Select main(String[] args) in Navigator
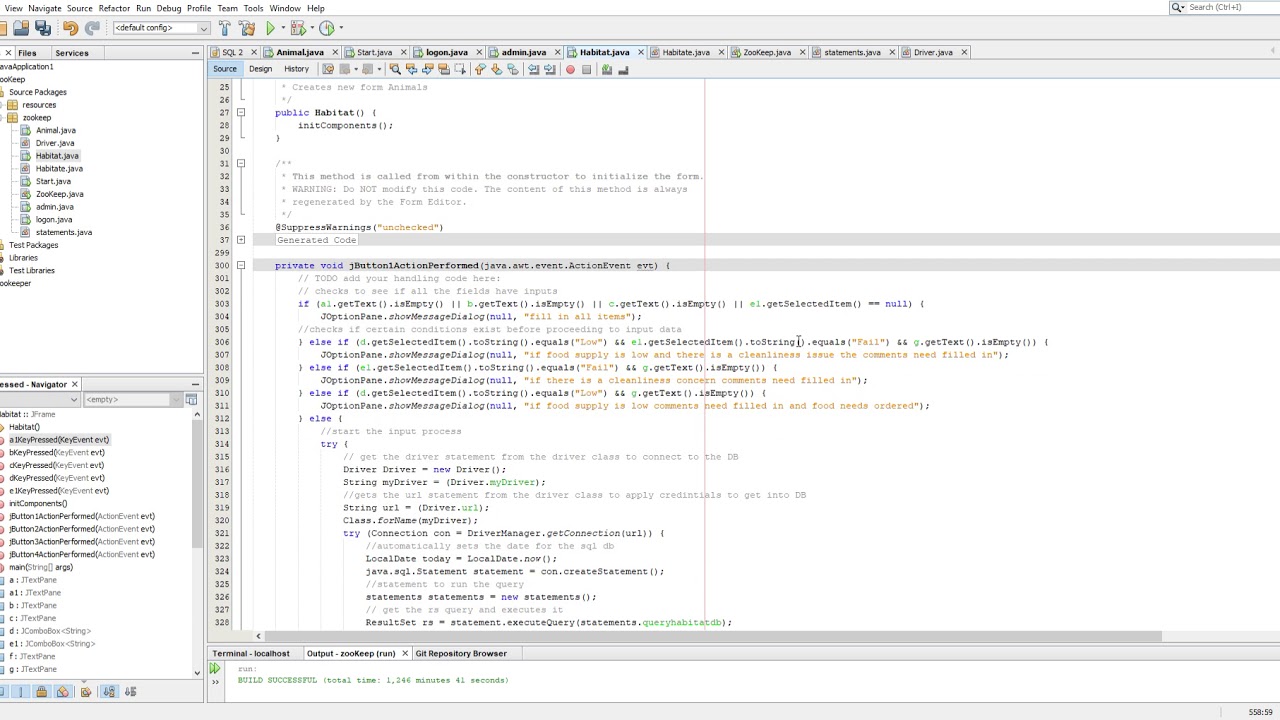The width and height of the screenshot is (1280, 720). [40, 567]
